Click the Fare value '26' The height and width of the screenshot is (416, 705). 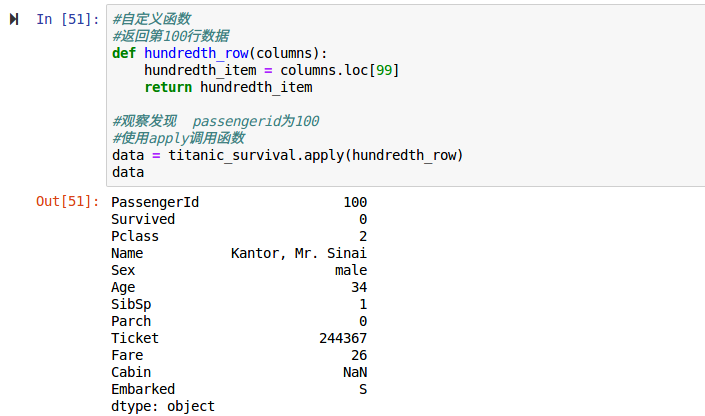[x=359, y=355]
